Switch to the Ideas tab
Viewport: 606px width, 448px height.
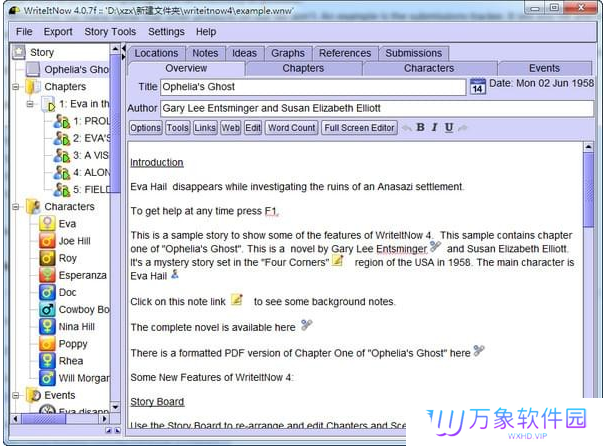click(244, 53)
